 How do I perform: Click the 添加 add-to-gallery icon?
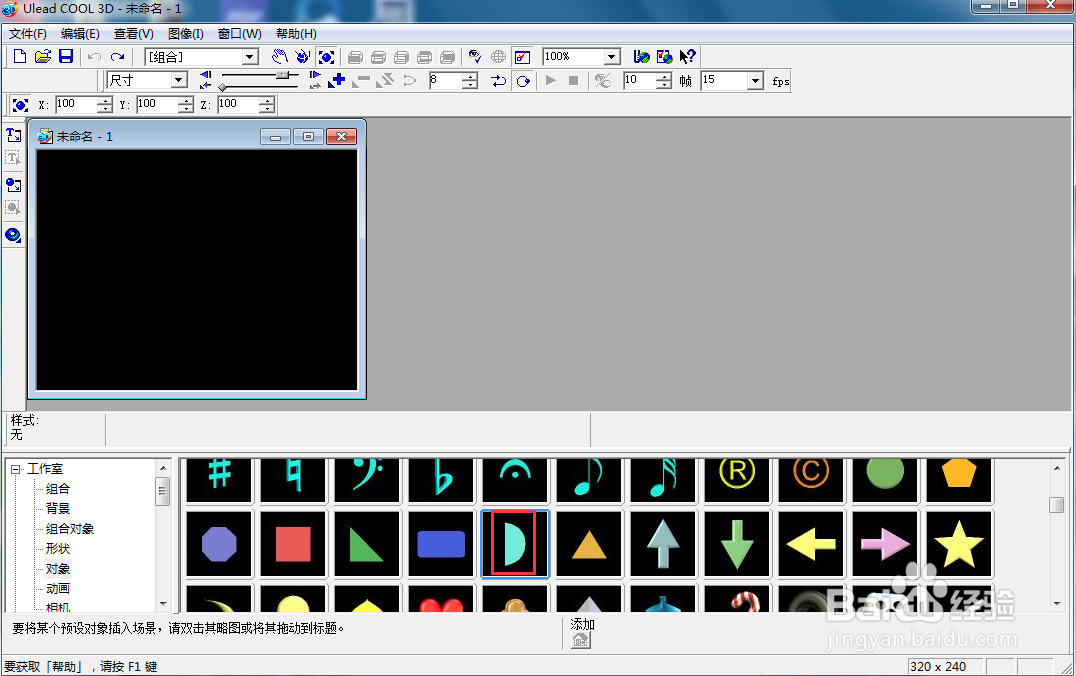[x=581, y=640]
